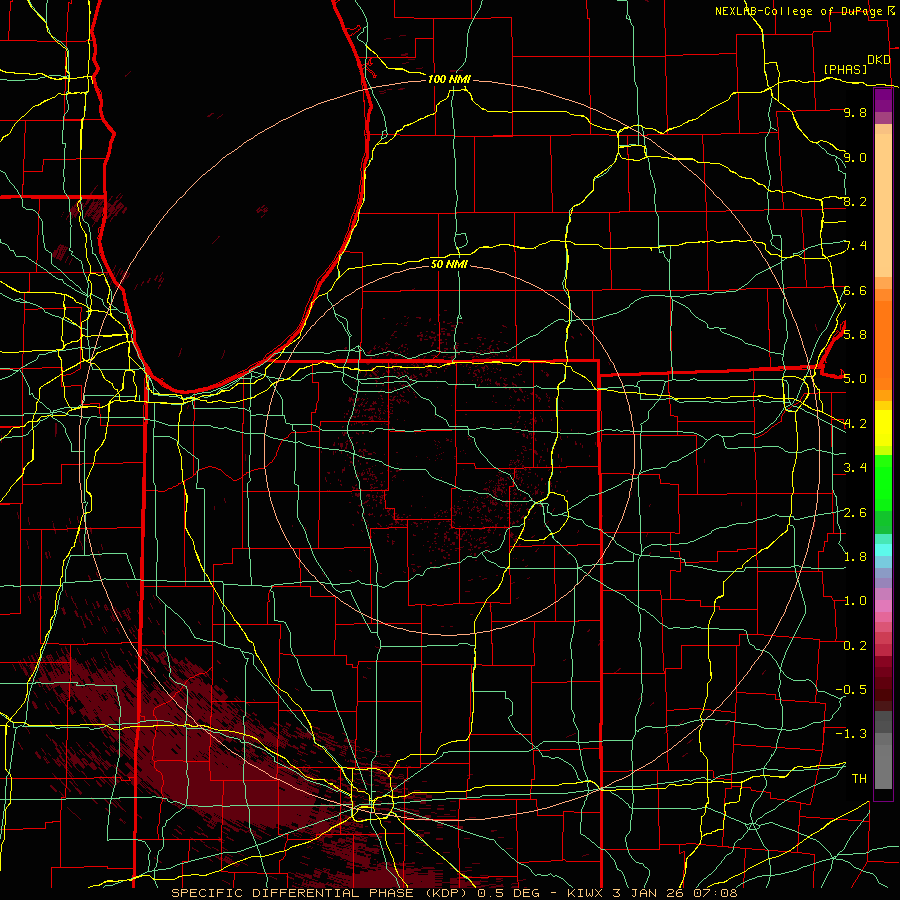Click the 2.6 value on the color scale
The image size is (900, 900).
(x=855, y=512)
